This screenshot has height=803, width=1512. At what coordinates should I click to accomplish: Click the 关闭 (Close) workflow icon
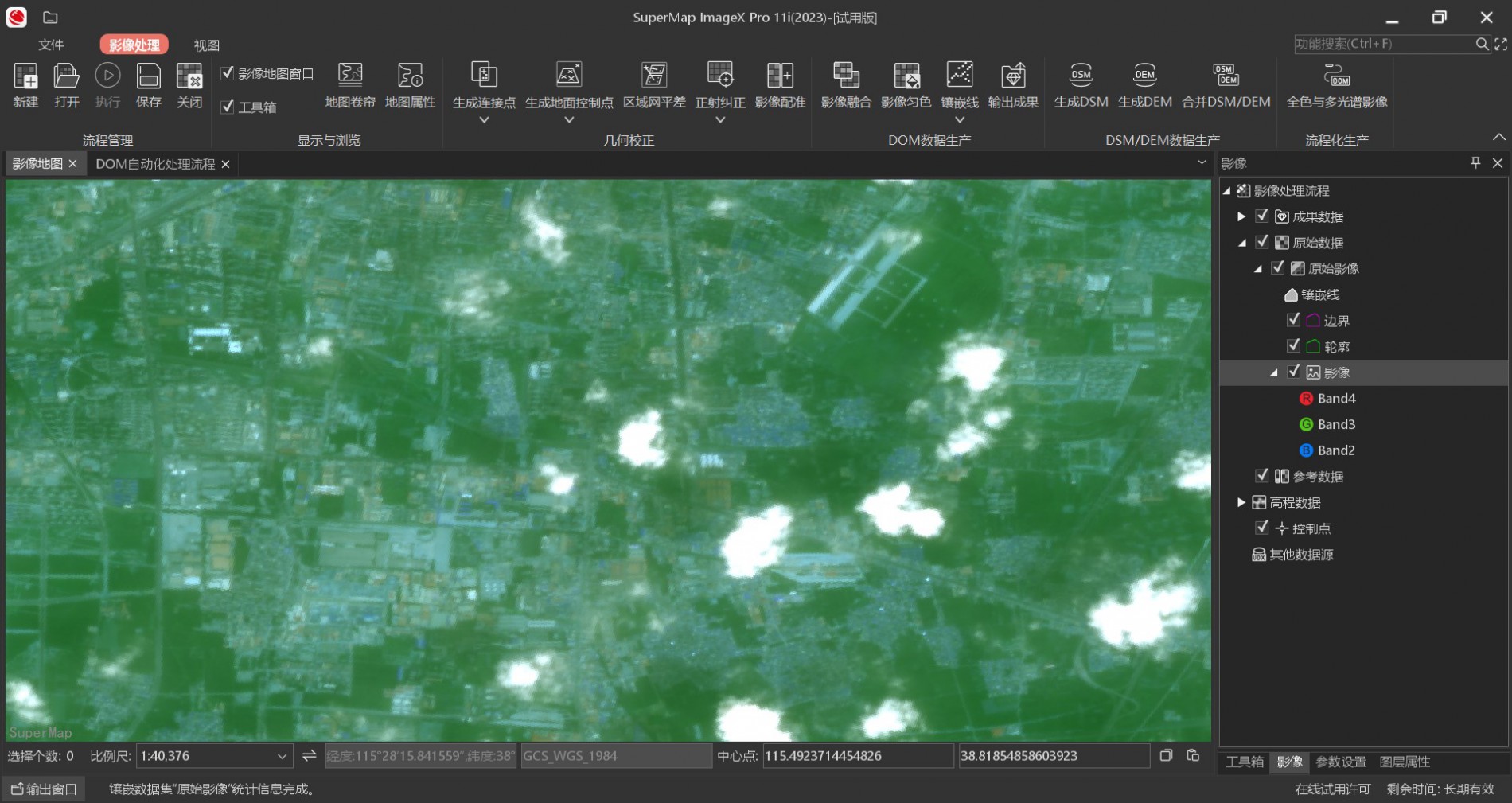tap(189, 76)
